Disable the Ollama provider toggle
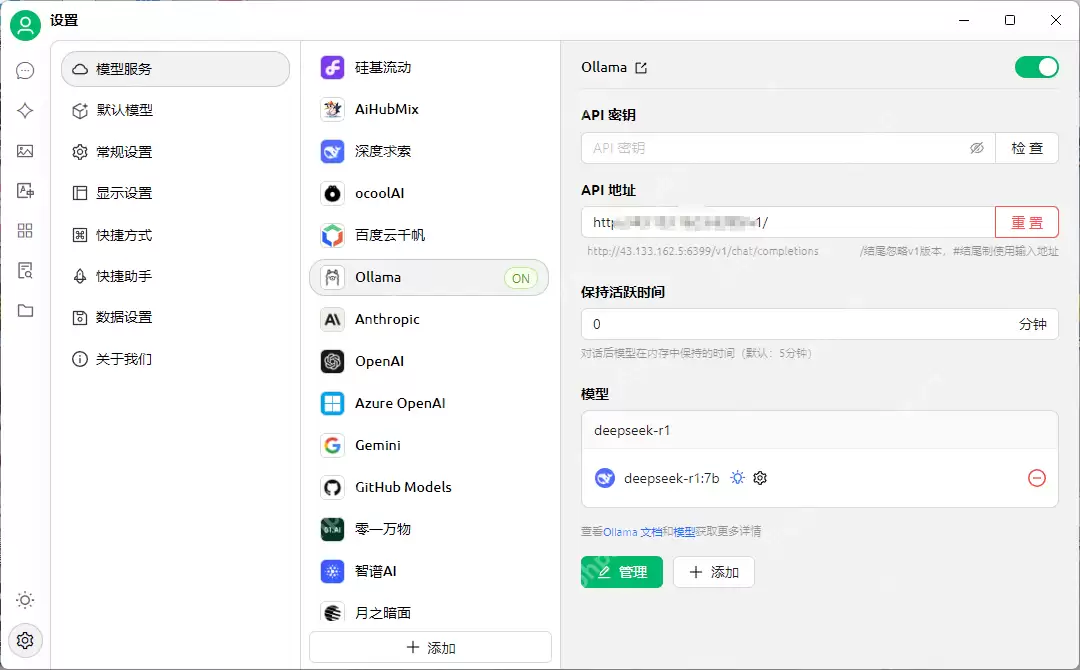This screenshot has width=1080, height=670. tap(1037, 67)
